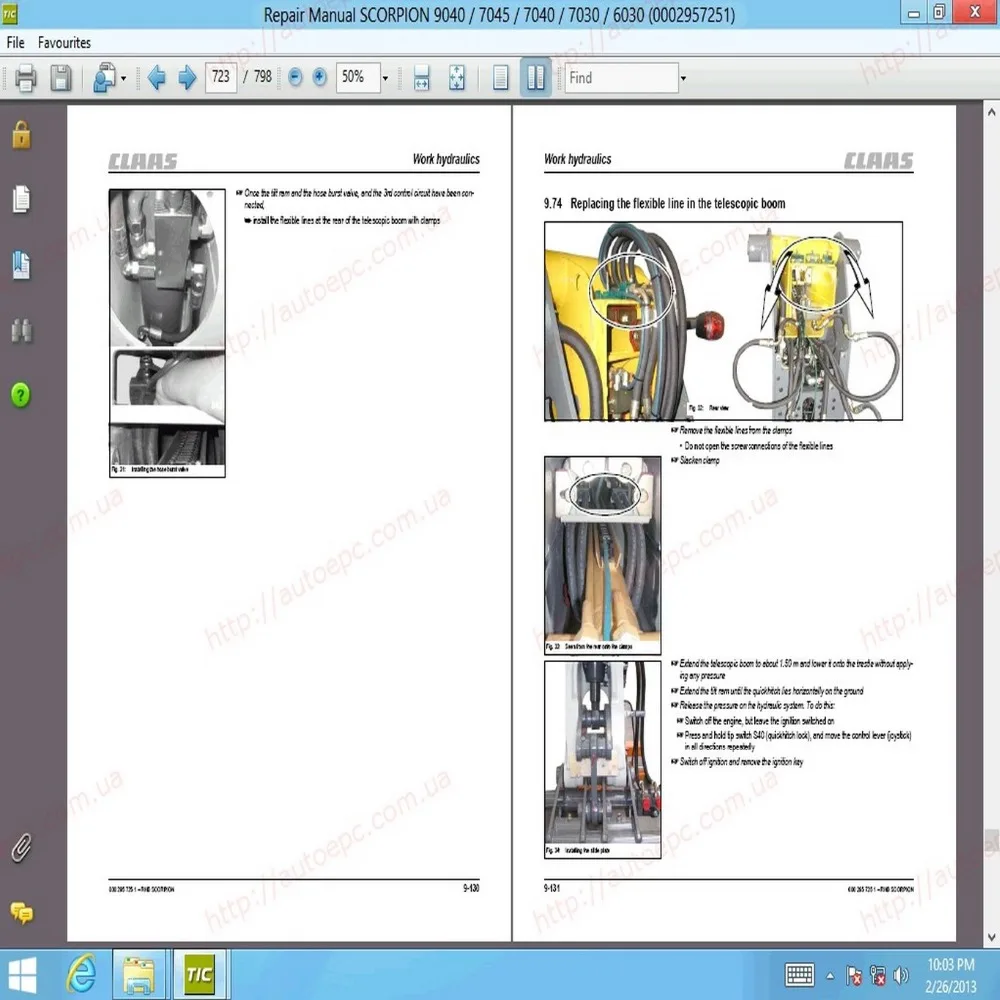
Task: Open the attachments paperclip panel
Action: pos(21,847)
